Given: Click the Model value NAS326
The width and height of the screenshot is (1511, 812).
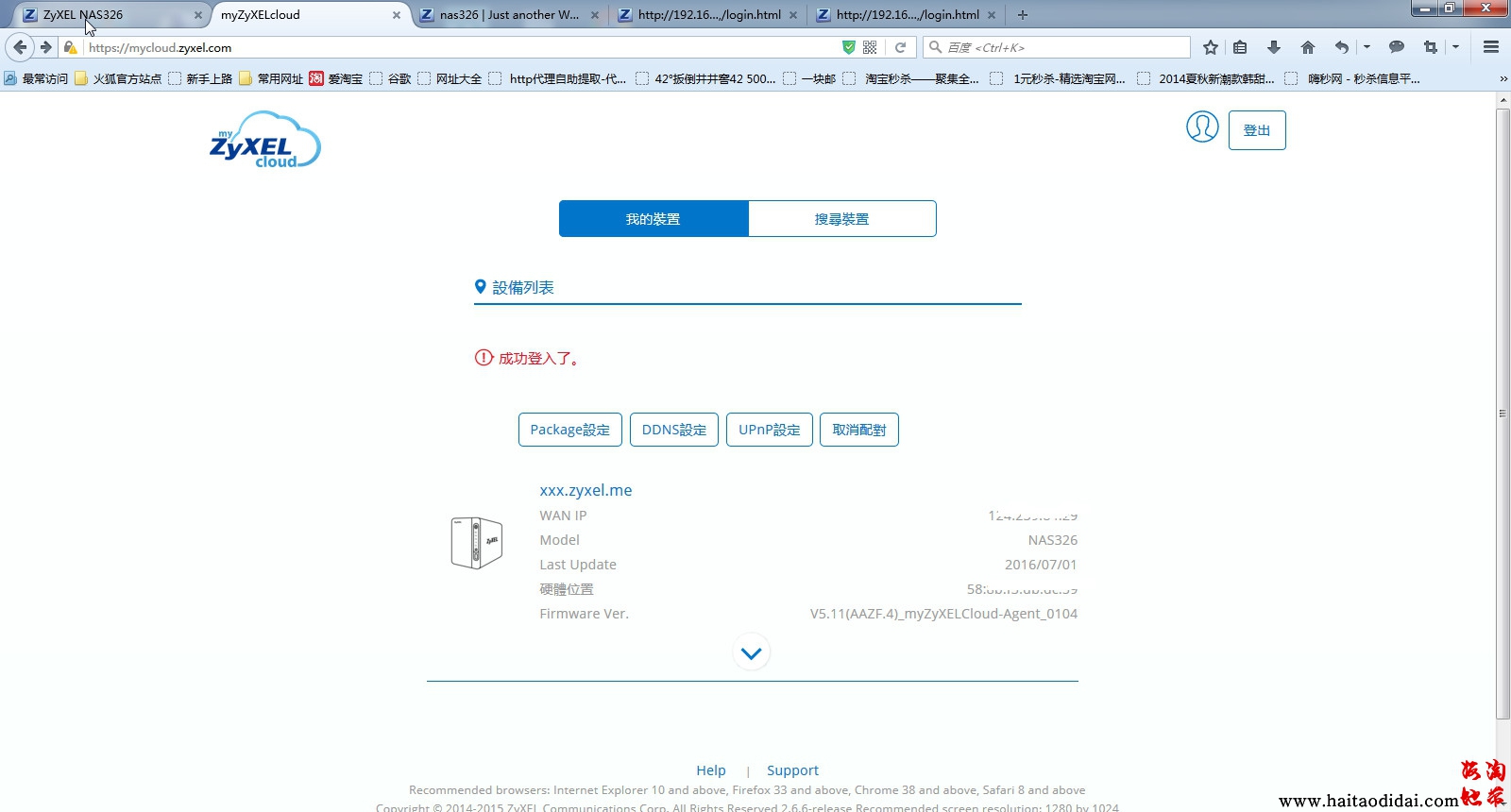Looking at the screenshot, I should click(x=1053, y=540).
